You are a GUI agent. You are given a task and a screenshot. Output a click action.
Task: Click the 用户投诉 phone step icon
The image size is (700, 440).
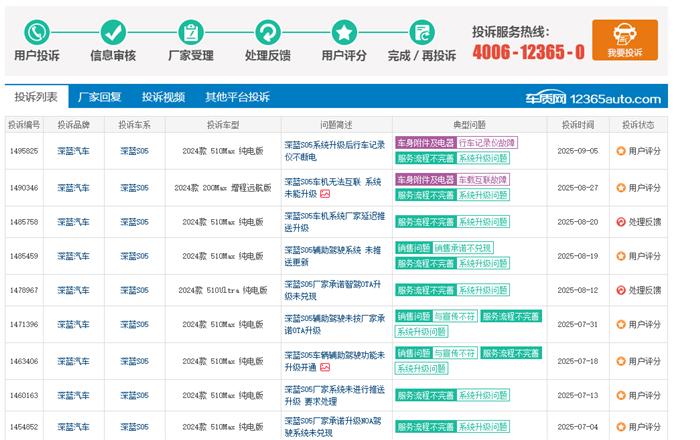coord(37,30)
